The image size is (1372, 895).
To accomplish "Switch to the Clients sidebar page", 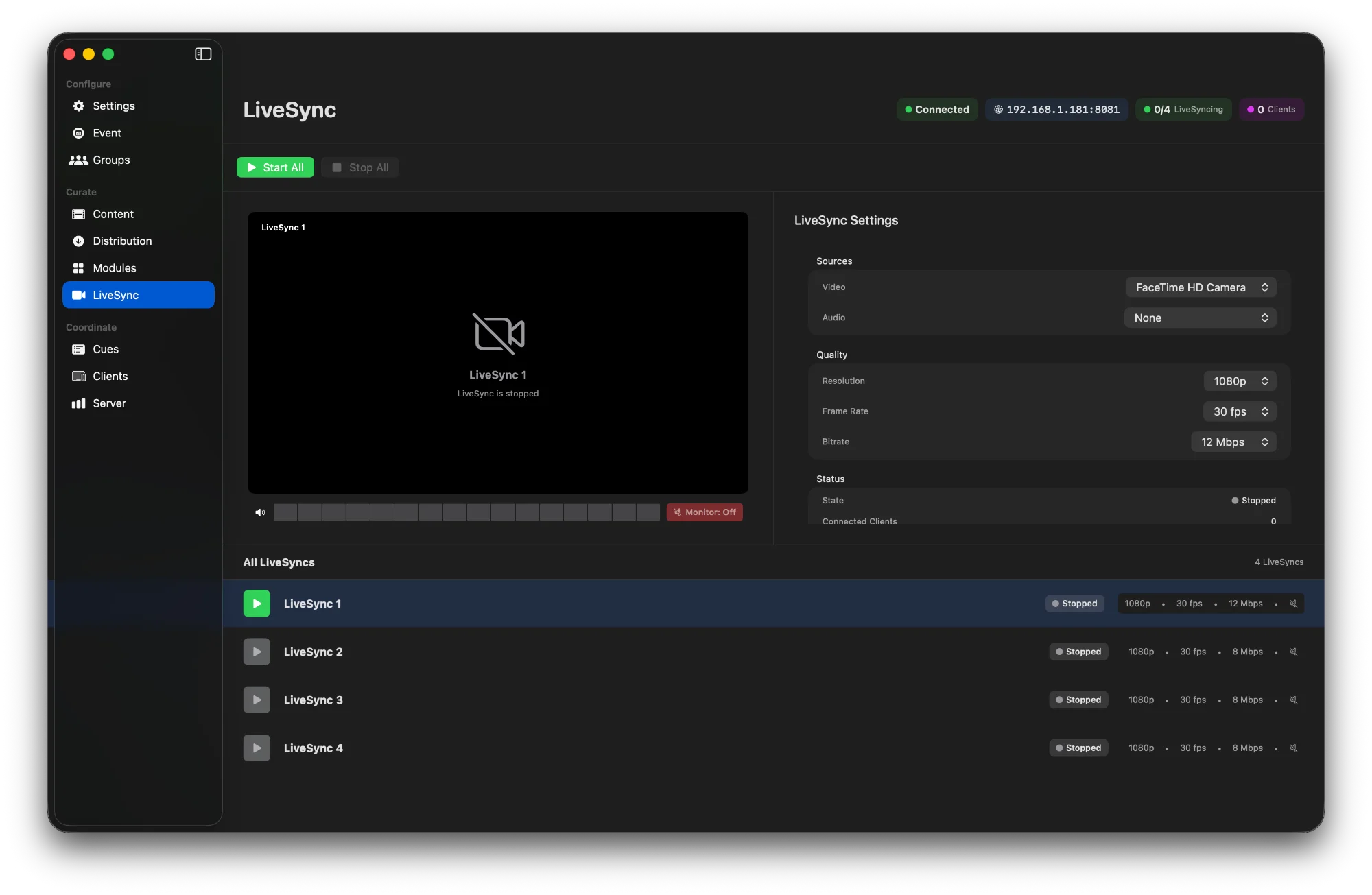I will pos(110,376).
